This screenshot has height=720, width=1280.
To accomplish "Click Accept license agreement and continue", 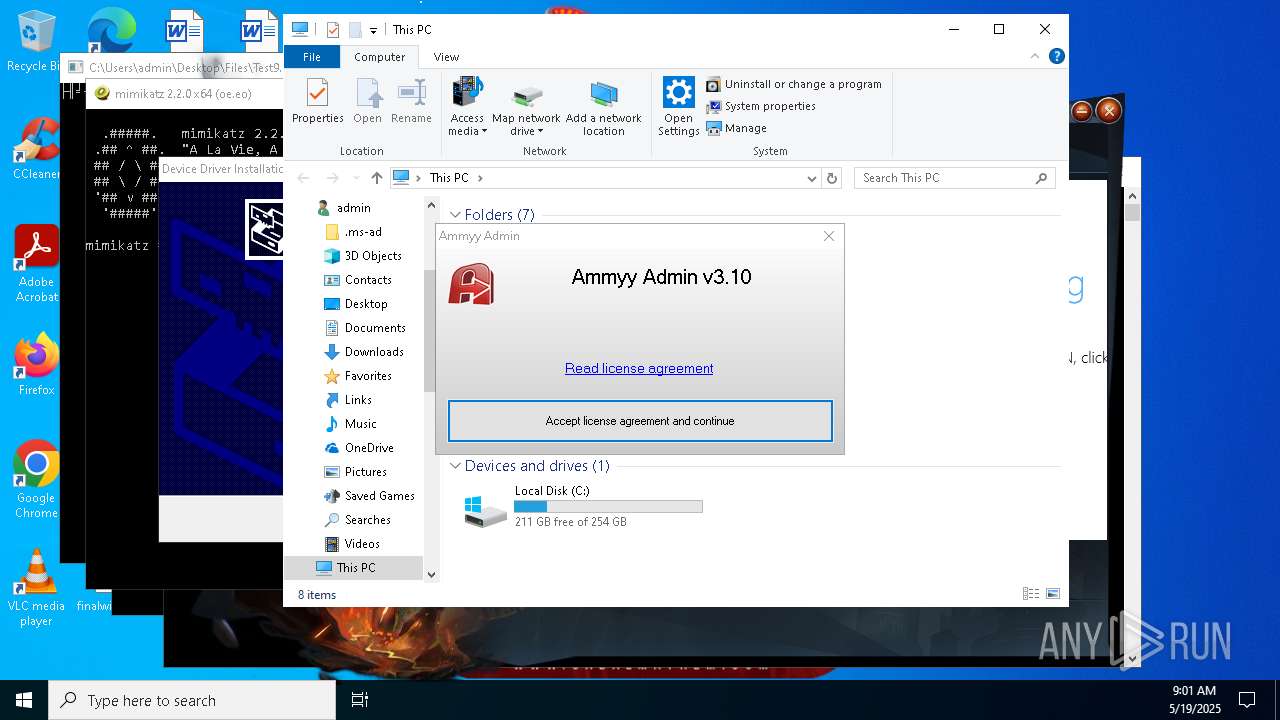I will (640, 421).
